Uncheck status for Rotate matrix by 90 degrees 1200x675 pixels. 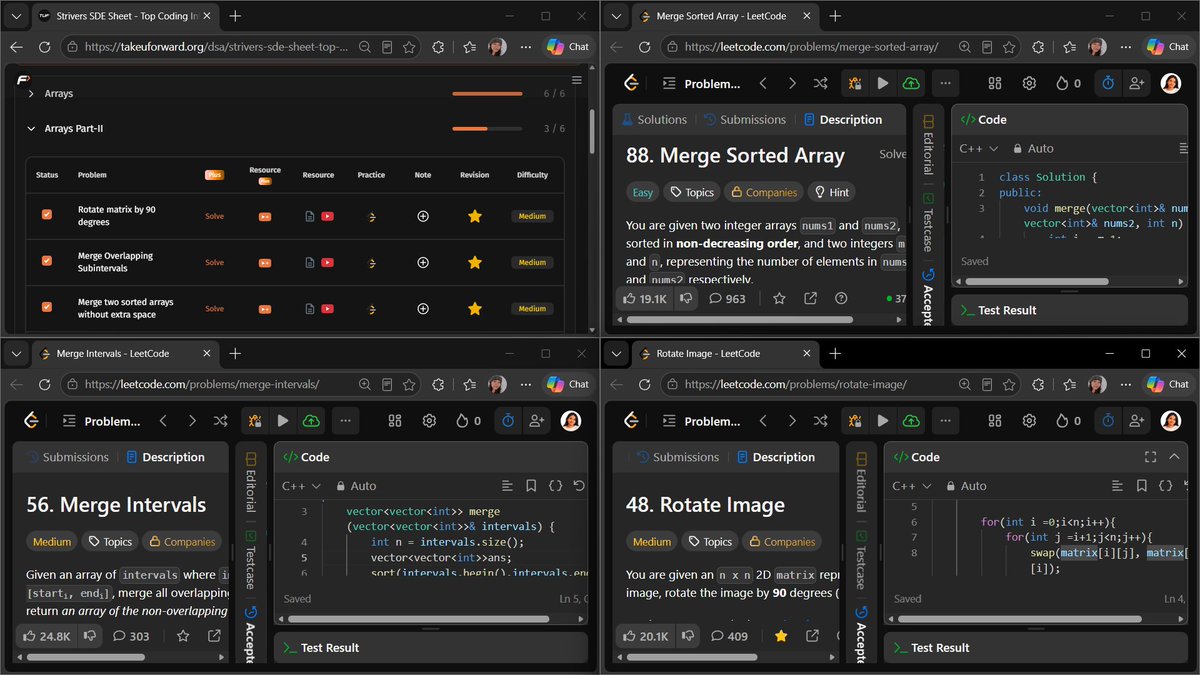(x=47, y=215)
